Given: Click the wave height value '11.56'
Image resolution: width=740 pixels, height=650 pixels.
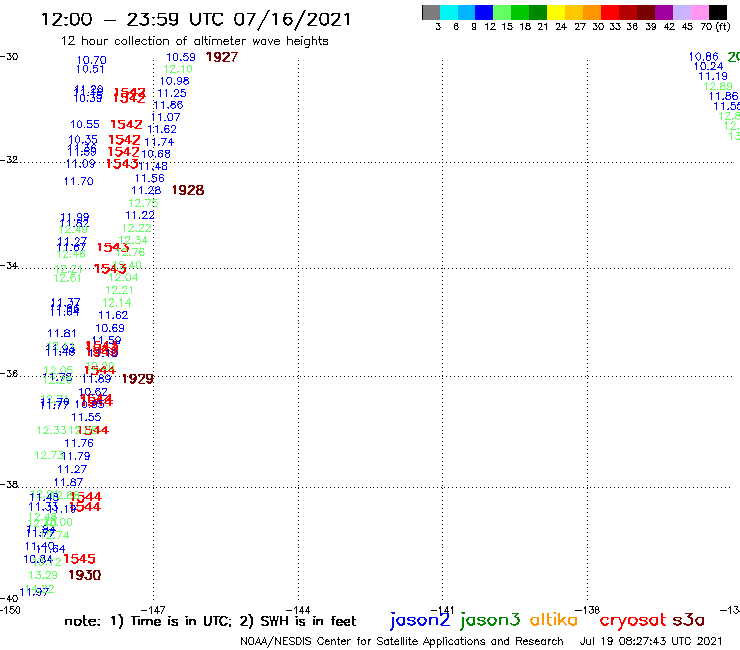Looking at the screenshot, I should [x=150, y=178].
